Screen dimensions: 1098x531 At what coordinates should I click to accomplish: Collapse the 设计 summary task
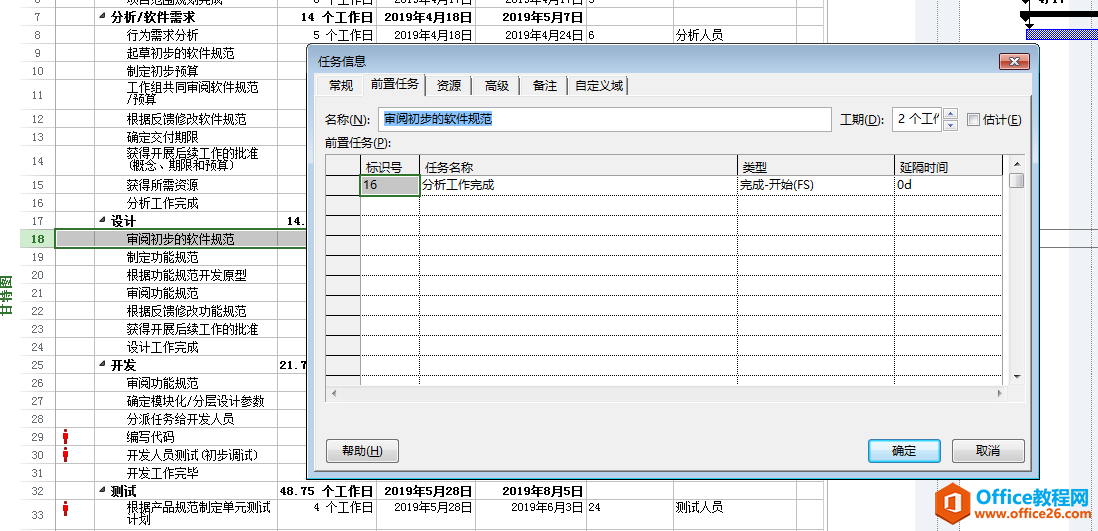[103, 221]
